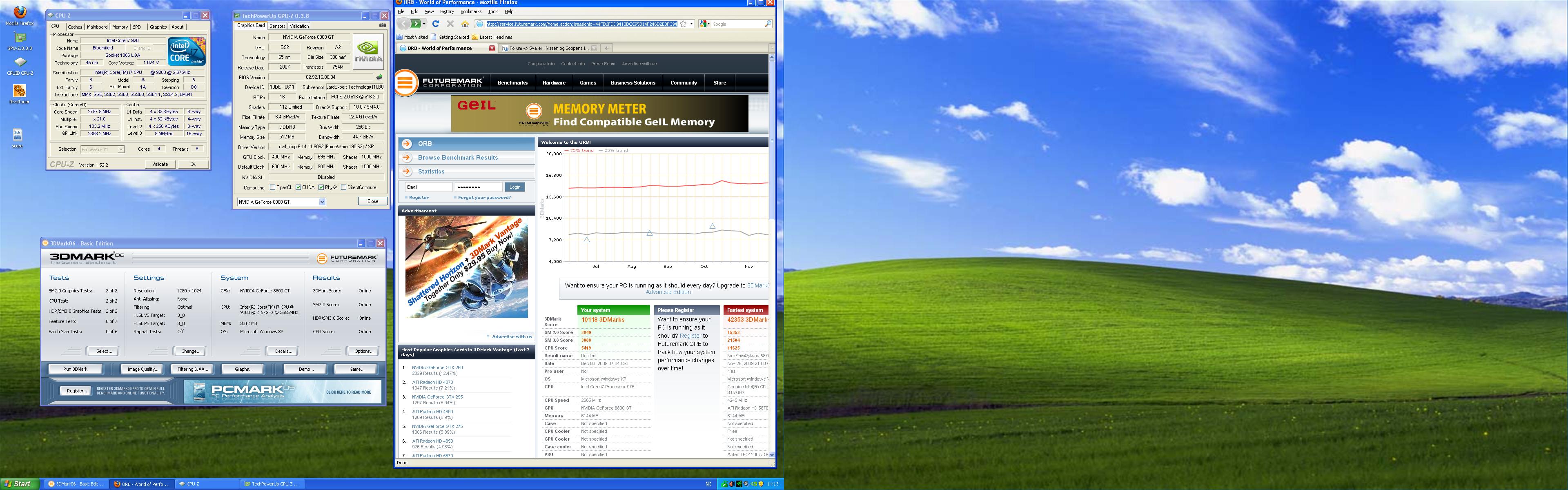Switch to the Forum -> Svarer i Nizzen tab
Image resolution: width=1568 pixels, height=490 pixels.
(548, 48)
